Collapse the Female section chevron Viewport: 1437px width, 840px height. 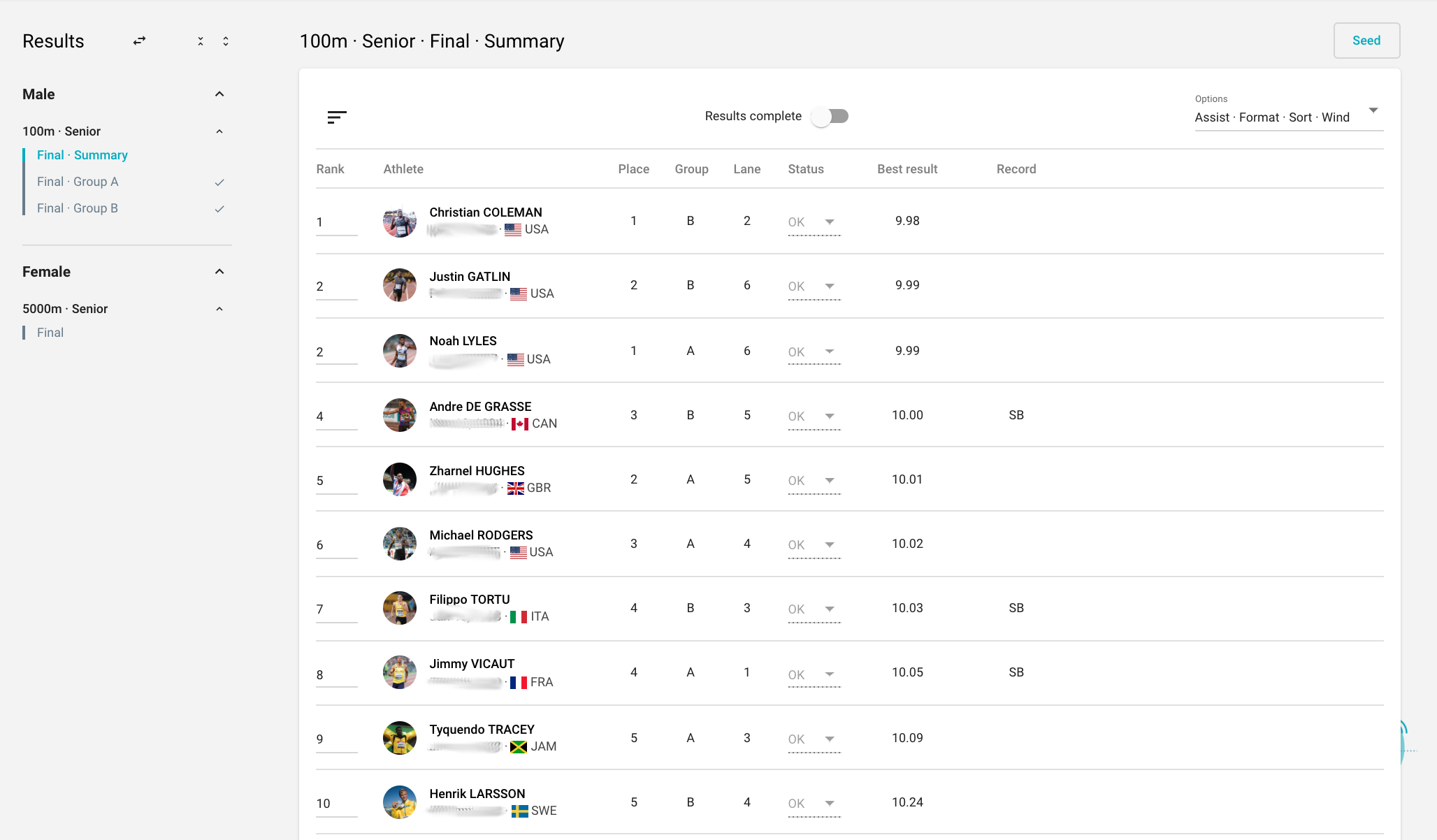pos(219,272)
